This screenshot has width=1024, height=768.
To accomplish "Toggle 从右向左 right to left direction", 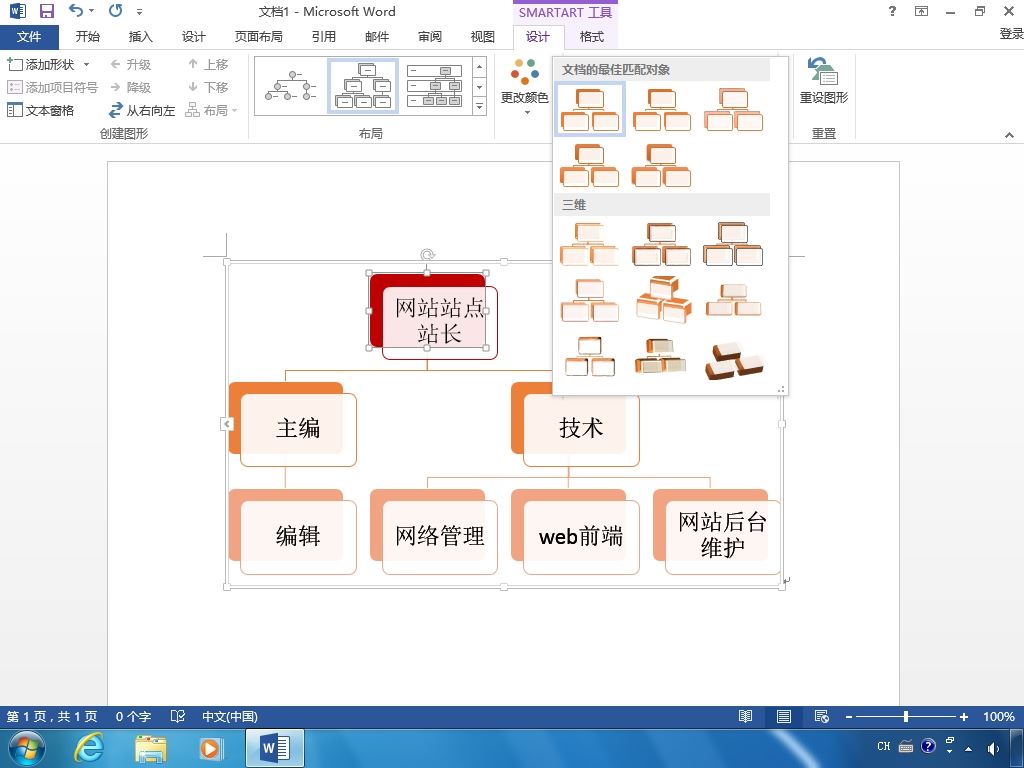I will pos(142,110).
